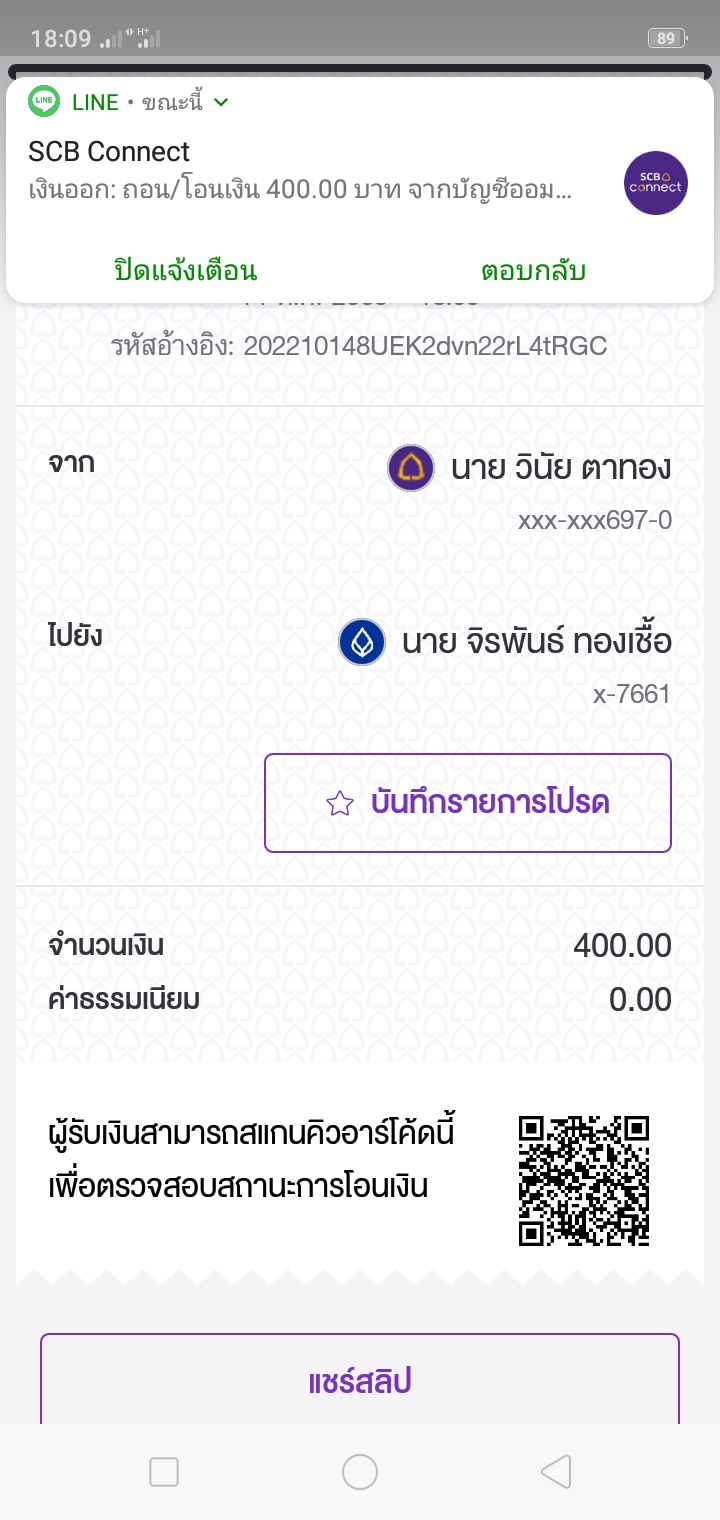Tap the signal strength icons in status bar
Image resolution: width=720 pixels, height=1520 pixels.
(131, 39)
